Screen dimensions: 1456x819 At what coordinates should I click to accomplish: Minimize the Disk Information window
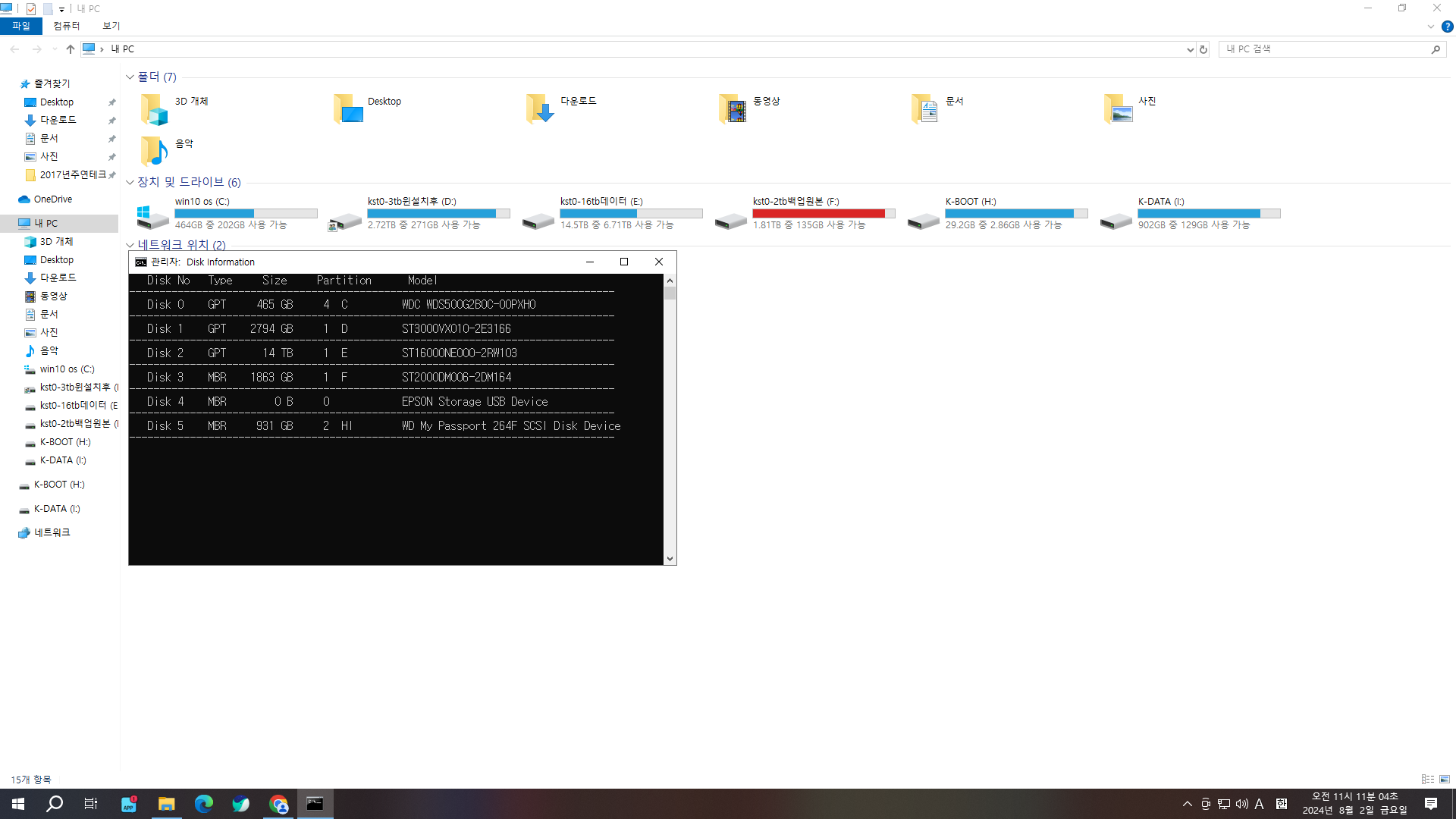(589, 262)
